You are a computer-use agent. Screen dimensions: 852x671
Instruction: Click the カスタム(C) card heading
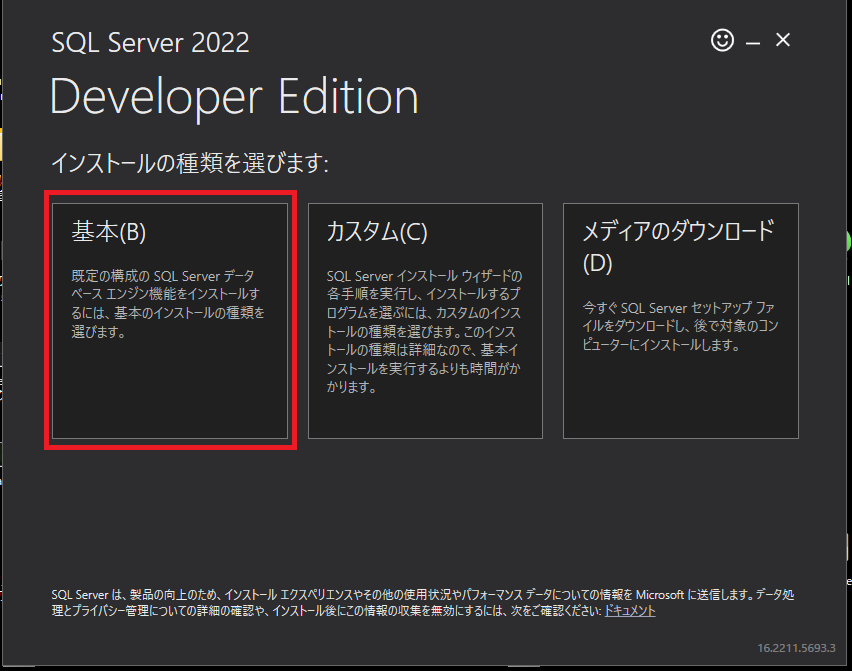coord(377,231)
